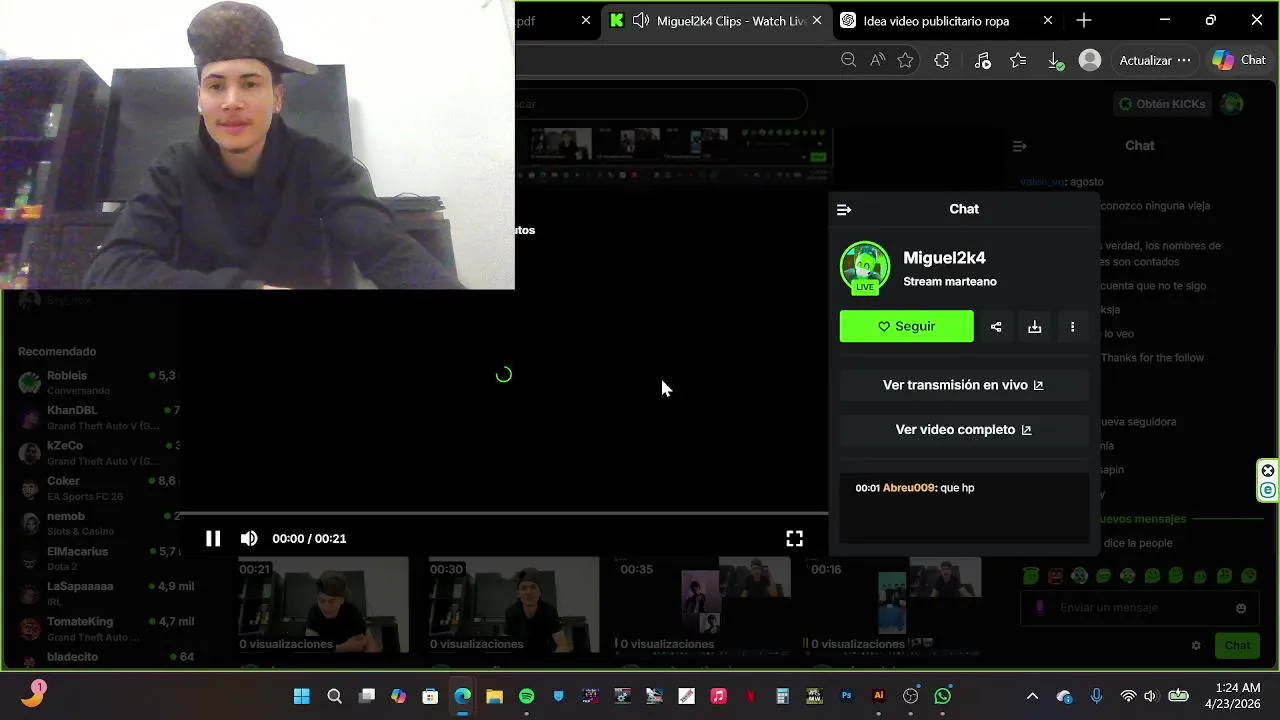This screenshot has width=1280, height=720.
Task: Close the floating overlay X icon
Action: (1268, 471)
